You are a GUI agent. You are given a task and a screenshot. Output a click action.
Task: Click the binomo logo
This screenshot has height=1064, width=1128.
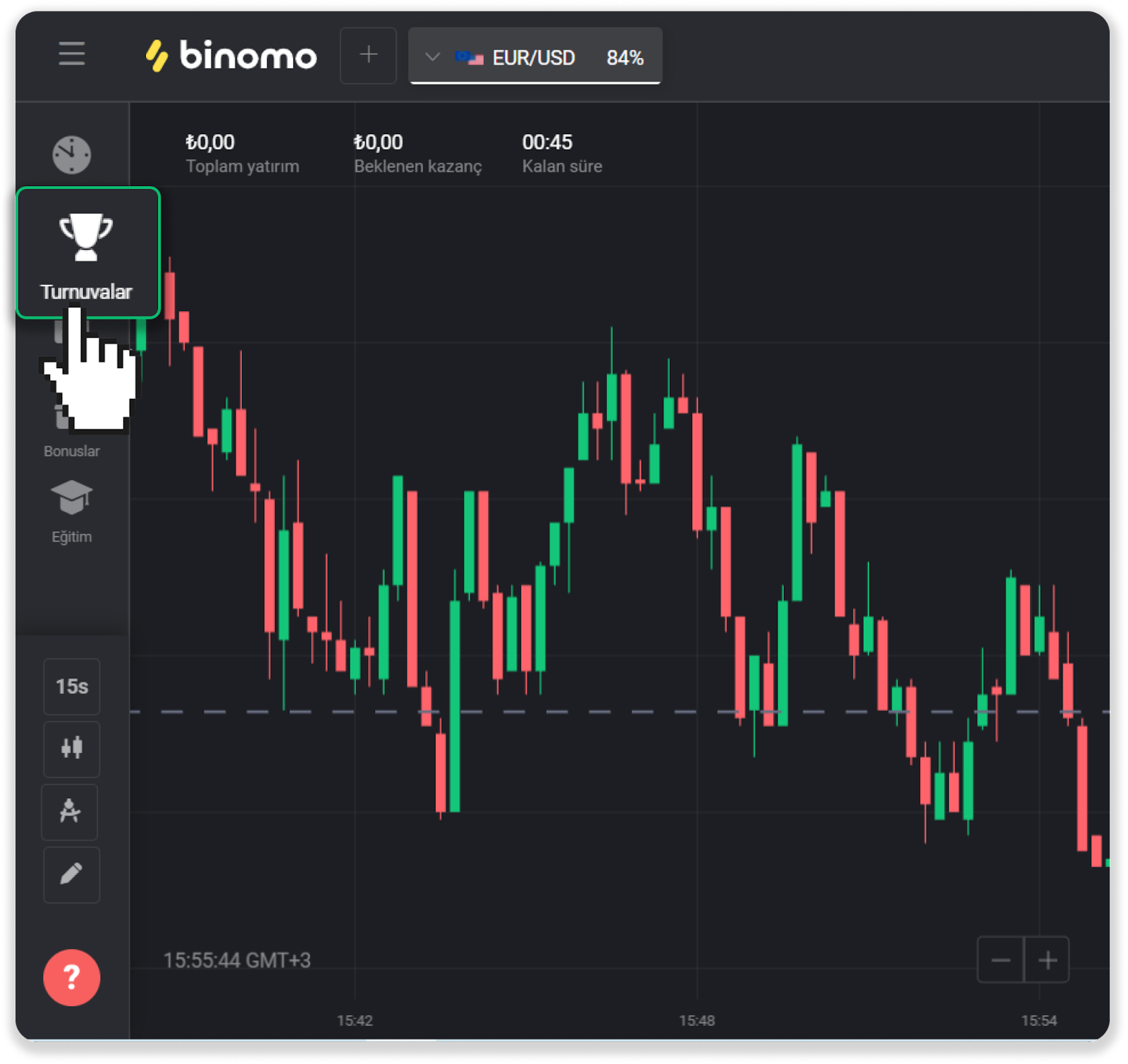point(231,56)
